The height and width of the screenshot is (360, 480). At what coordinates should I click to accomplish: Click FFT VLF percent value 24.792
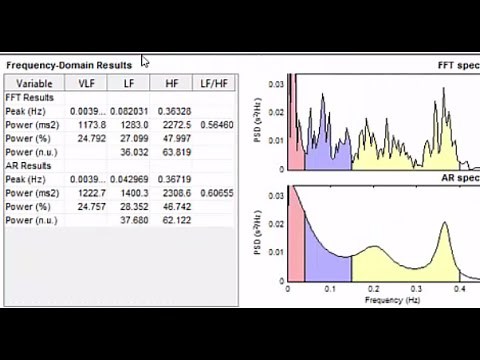92,138
